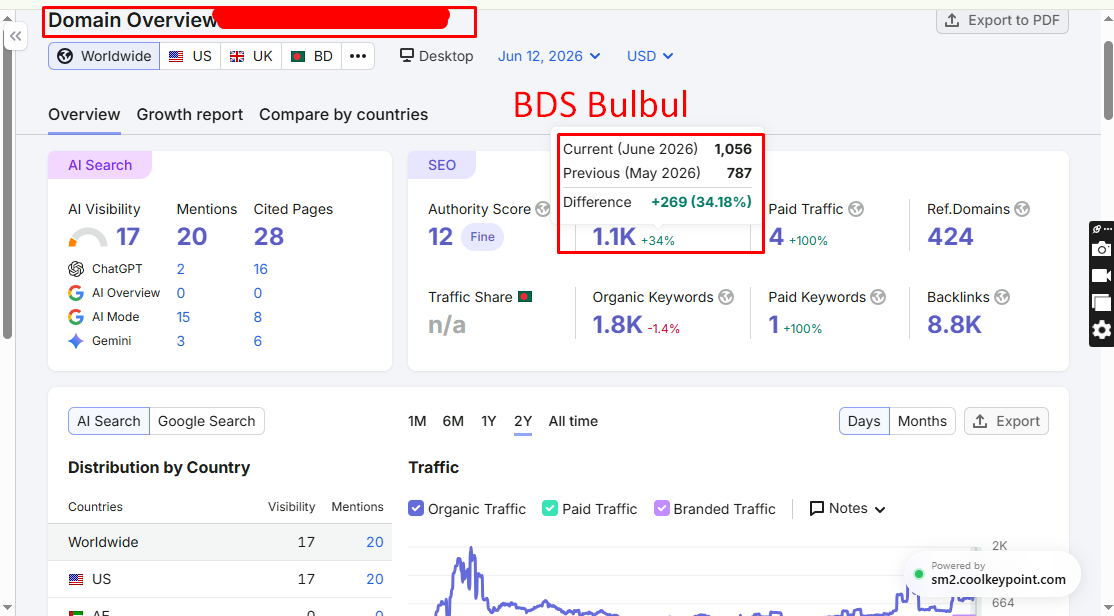Set the chart range to 2Y
The width and height of the screenshot is (1114, 616).
coord(523,421)
